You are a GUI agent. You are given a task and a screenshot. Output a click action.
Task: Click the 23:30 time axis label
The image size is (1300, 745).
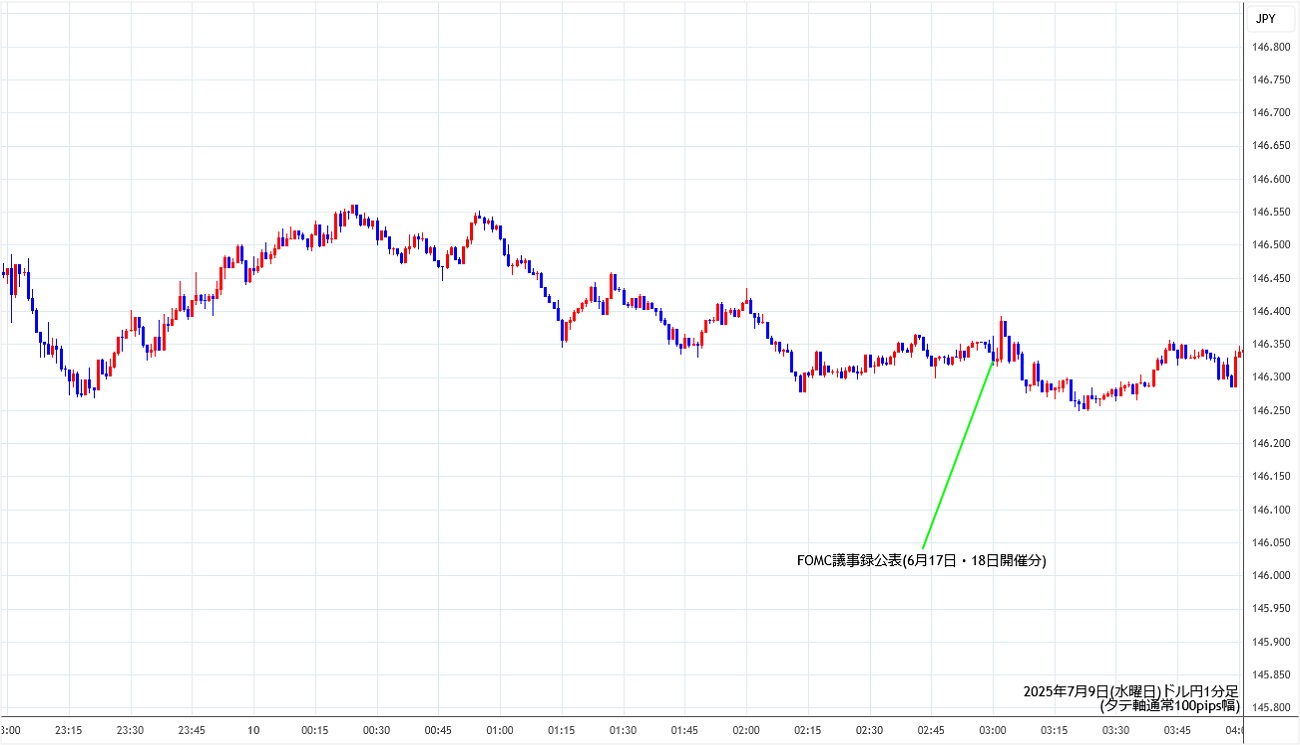click(131, 730)
